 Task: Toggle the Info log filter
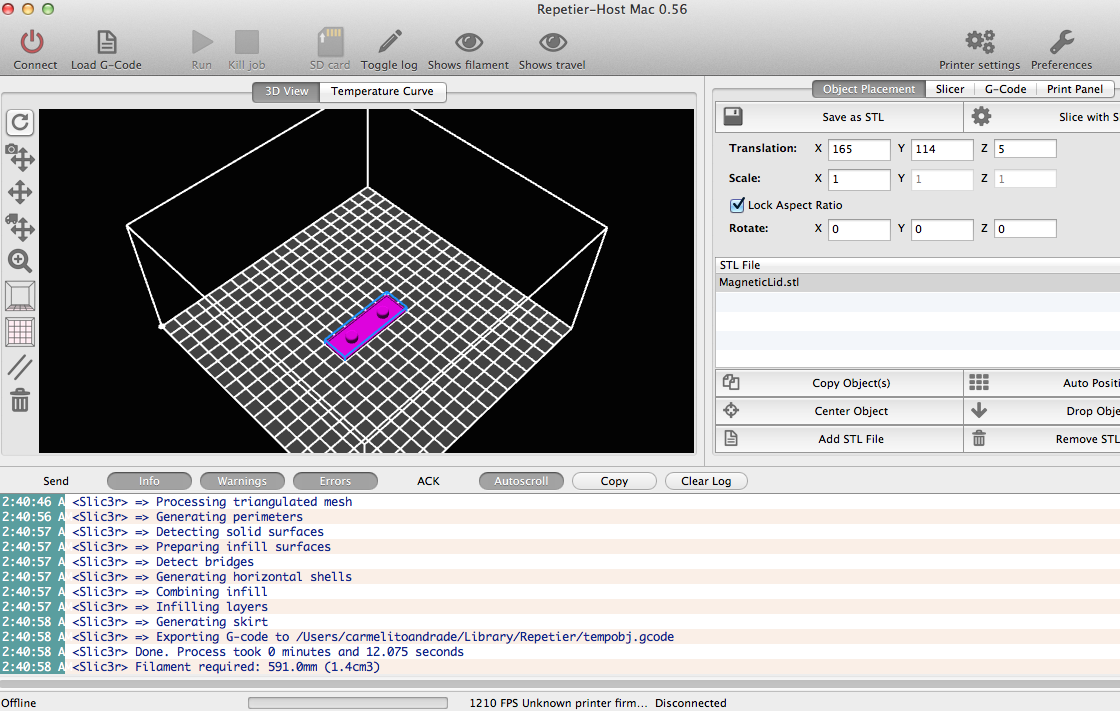click(149, 481)
